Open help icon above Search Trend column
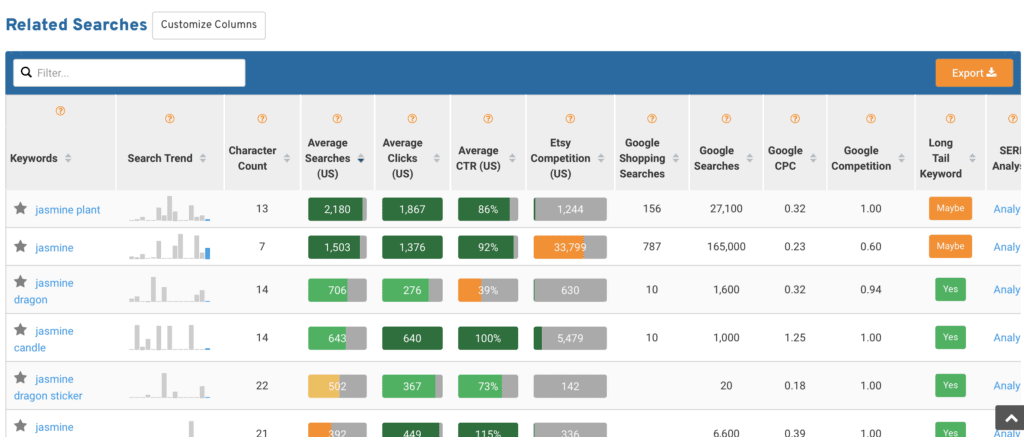 pos(169,119)
